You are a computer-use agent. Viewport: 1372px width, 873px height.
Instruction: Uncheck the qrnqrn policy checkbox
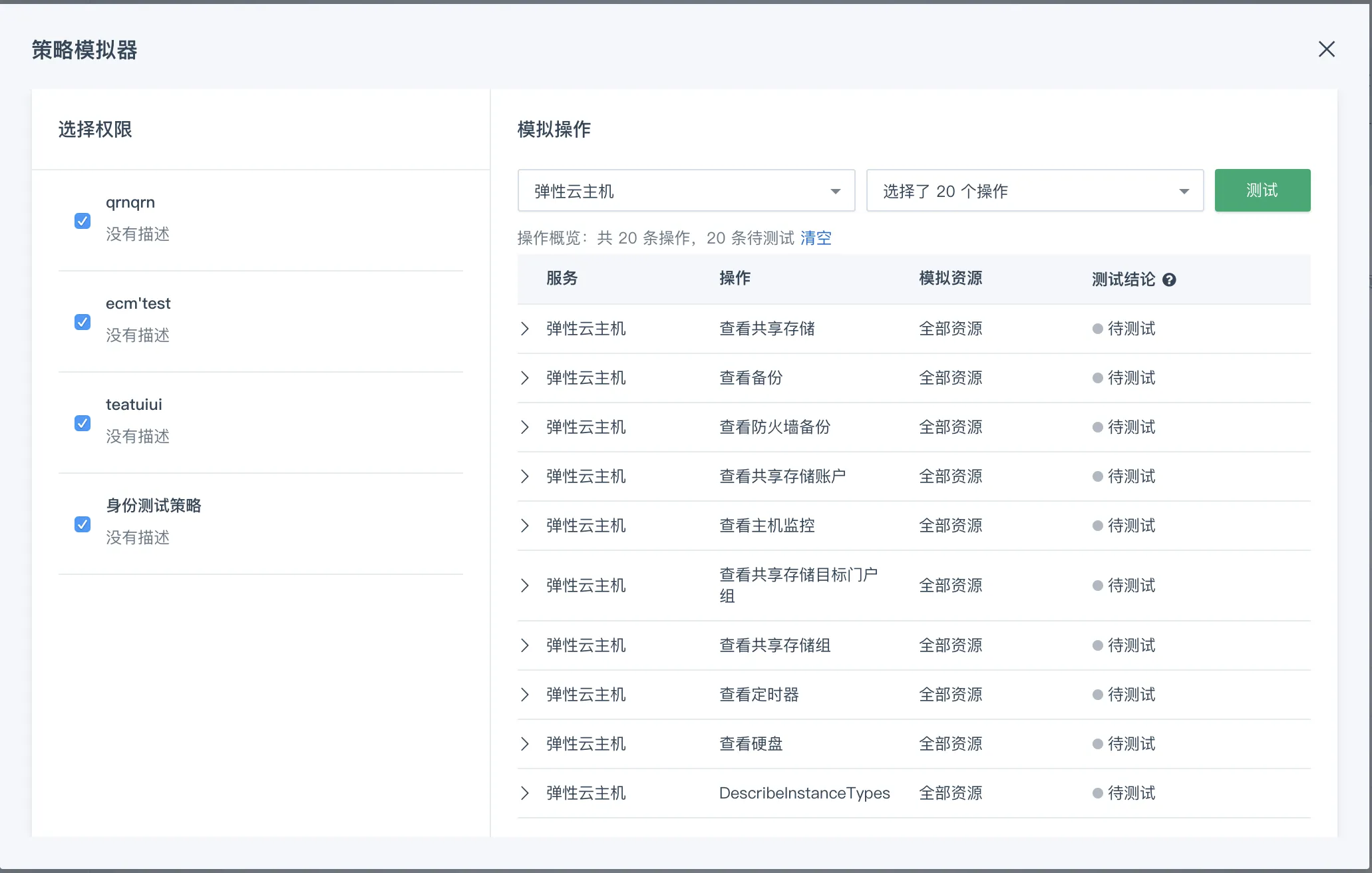83,221
